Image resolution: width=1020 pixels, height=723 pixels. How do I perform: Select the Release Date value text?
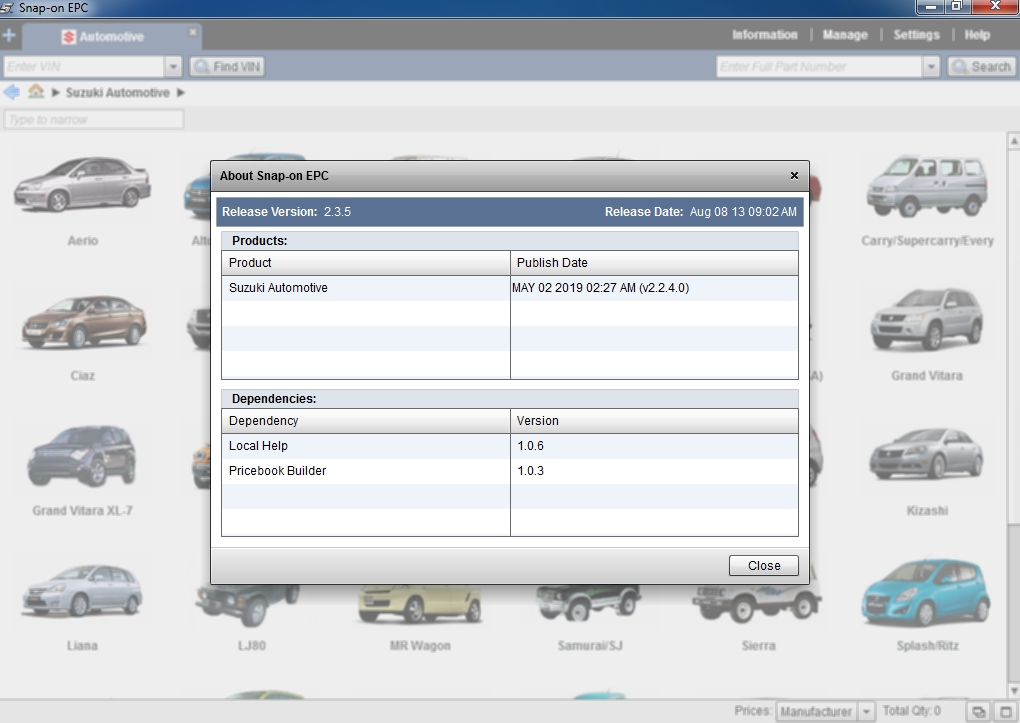click(743, 212)
